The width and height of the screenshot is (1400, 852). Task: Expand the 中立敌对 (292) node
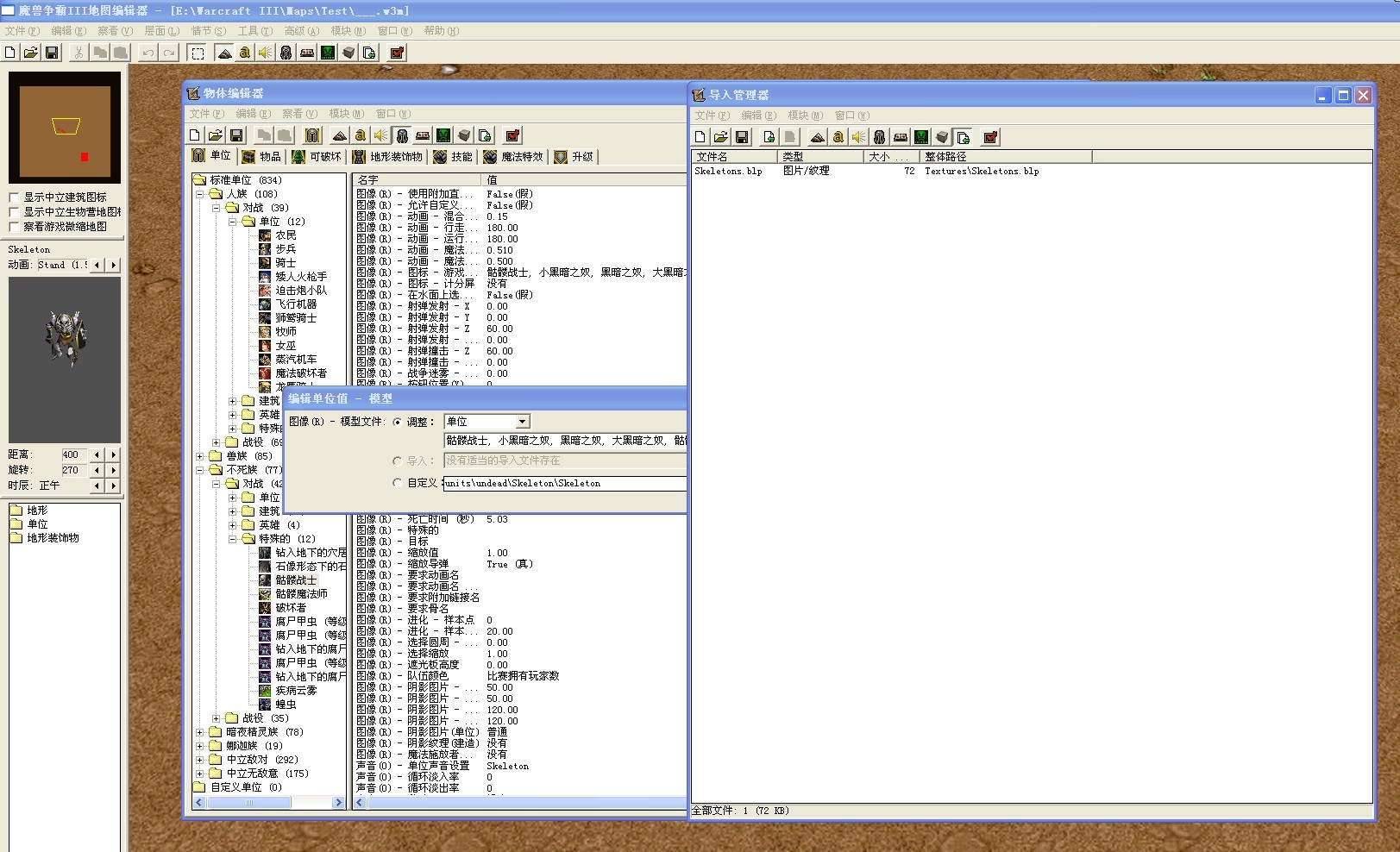pos(199,760)
